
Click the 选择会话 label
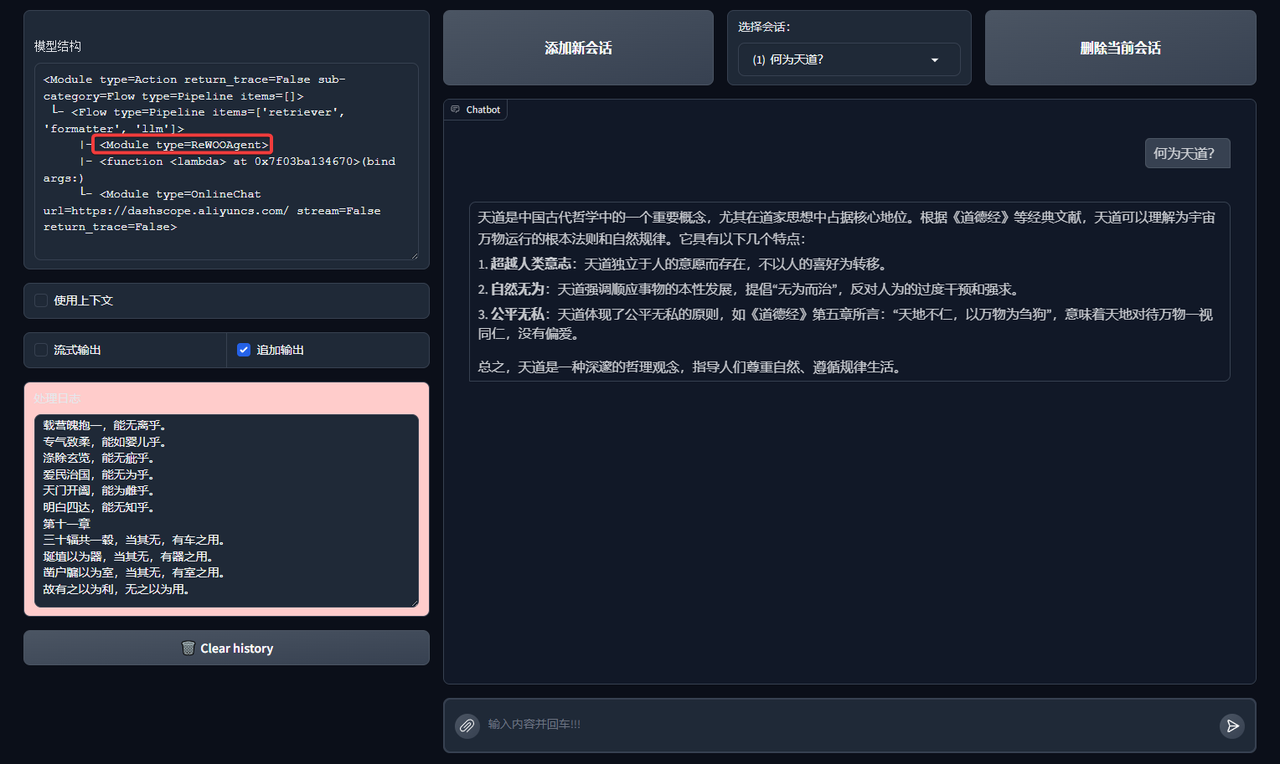765,27
